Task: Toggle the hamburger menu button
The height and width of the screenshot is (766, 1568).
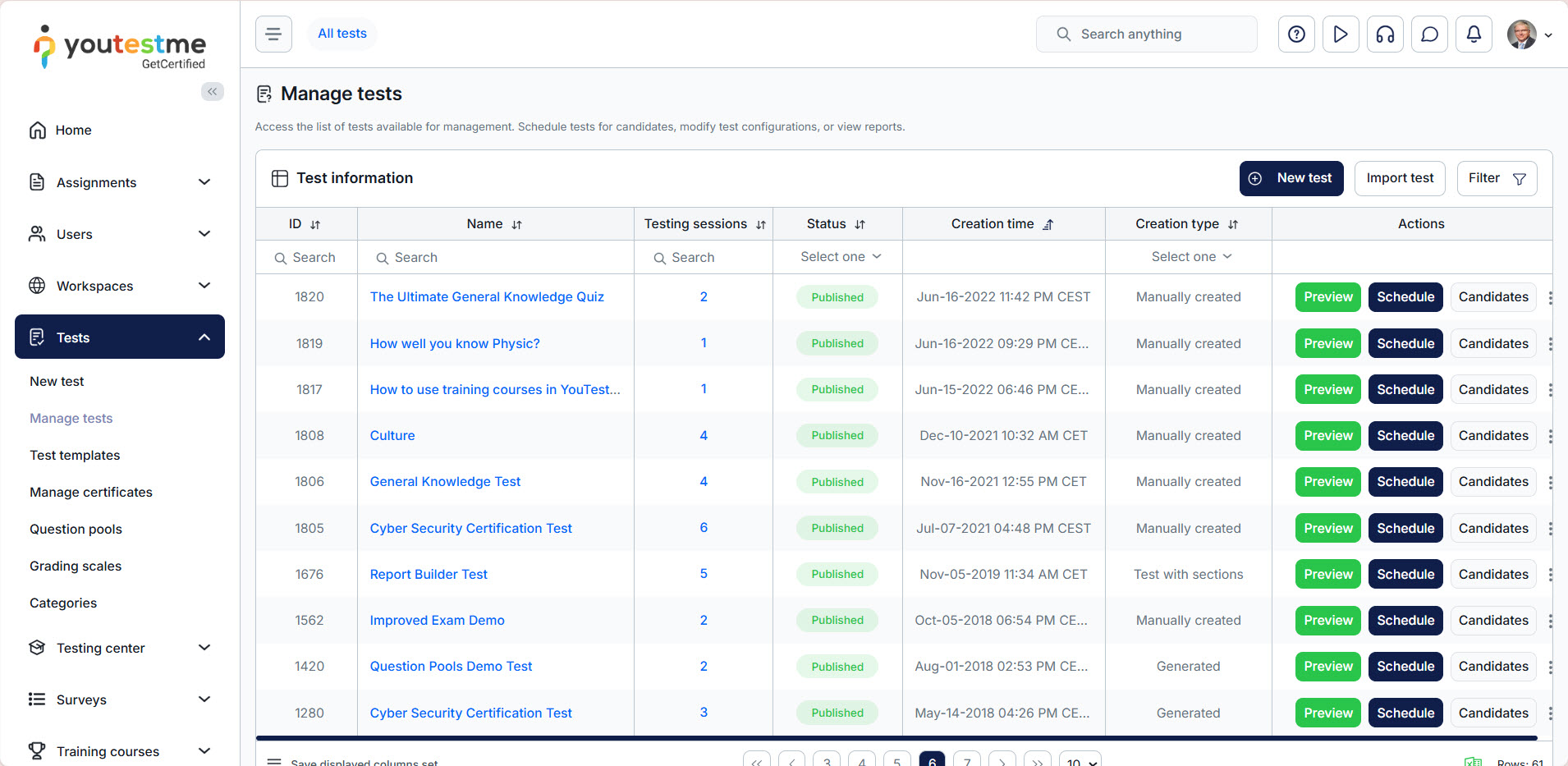Action: click(273, 34)
